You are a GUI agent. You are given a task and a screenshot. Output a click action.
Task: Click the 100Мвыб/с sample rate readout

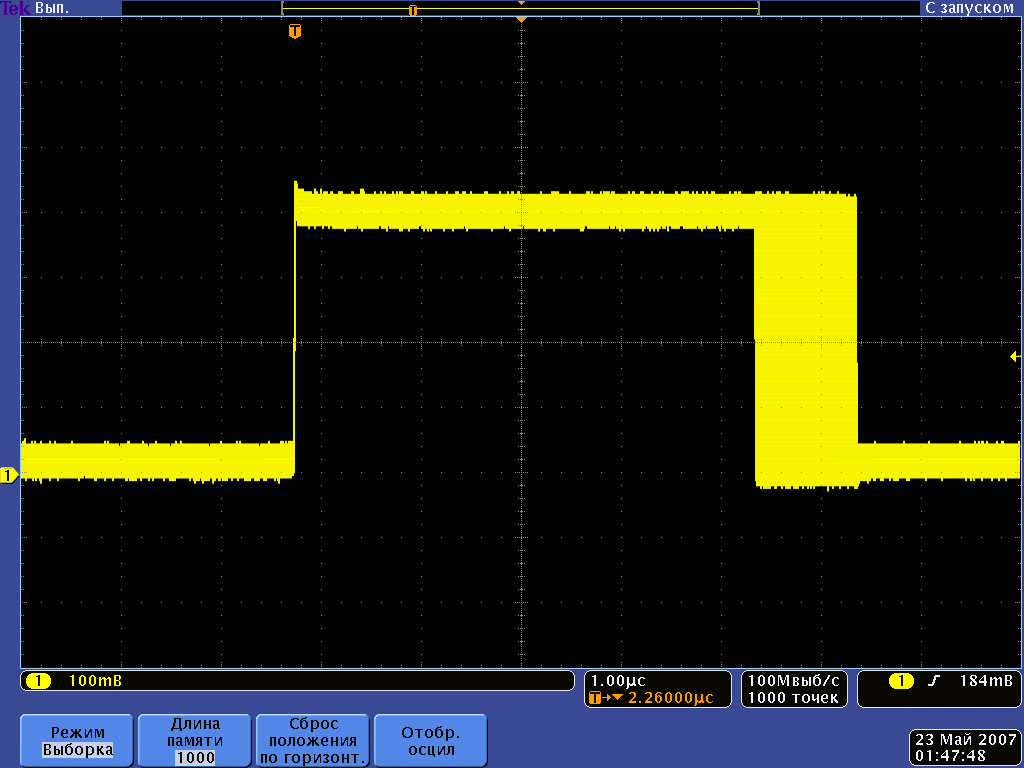795,680
